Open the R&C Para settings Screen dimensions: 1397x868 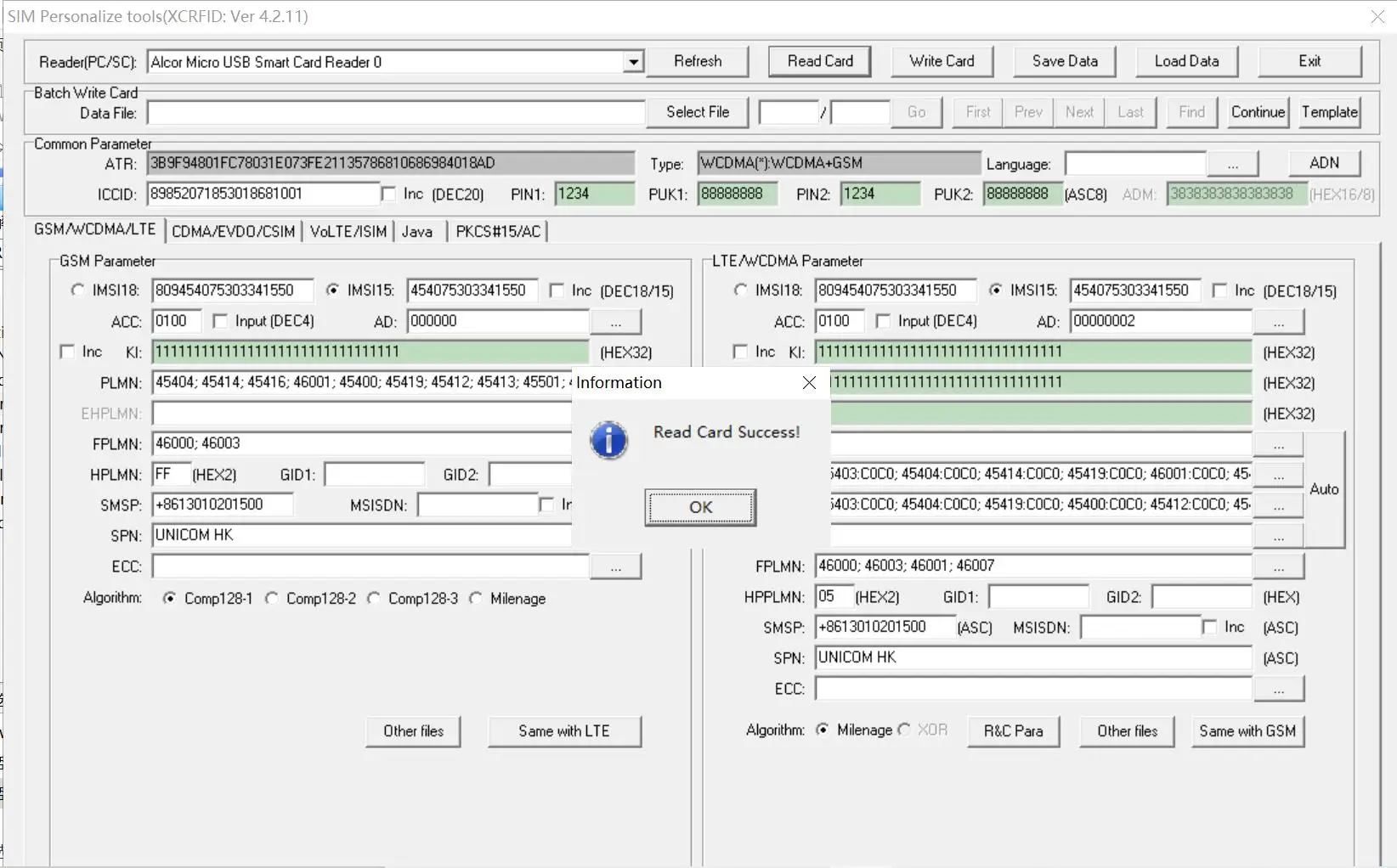[x=1013, y=730]
